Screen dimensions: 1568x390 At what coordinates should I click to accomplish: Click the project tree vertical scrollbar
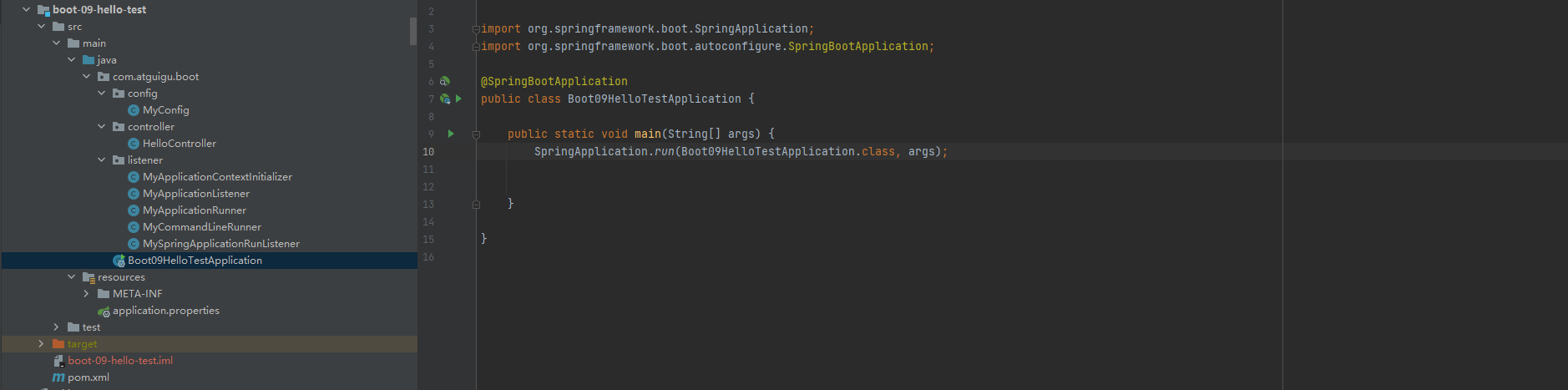(x=413, y=31)
